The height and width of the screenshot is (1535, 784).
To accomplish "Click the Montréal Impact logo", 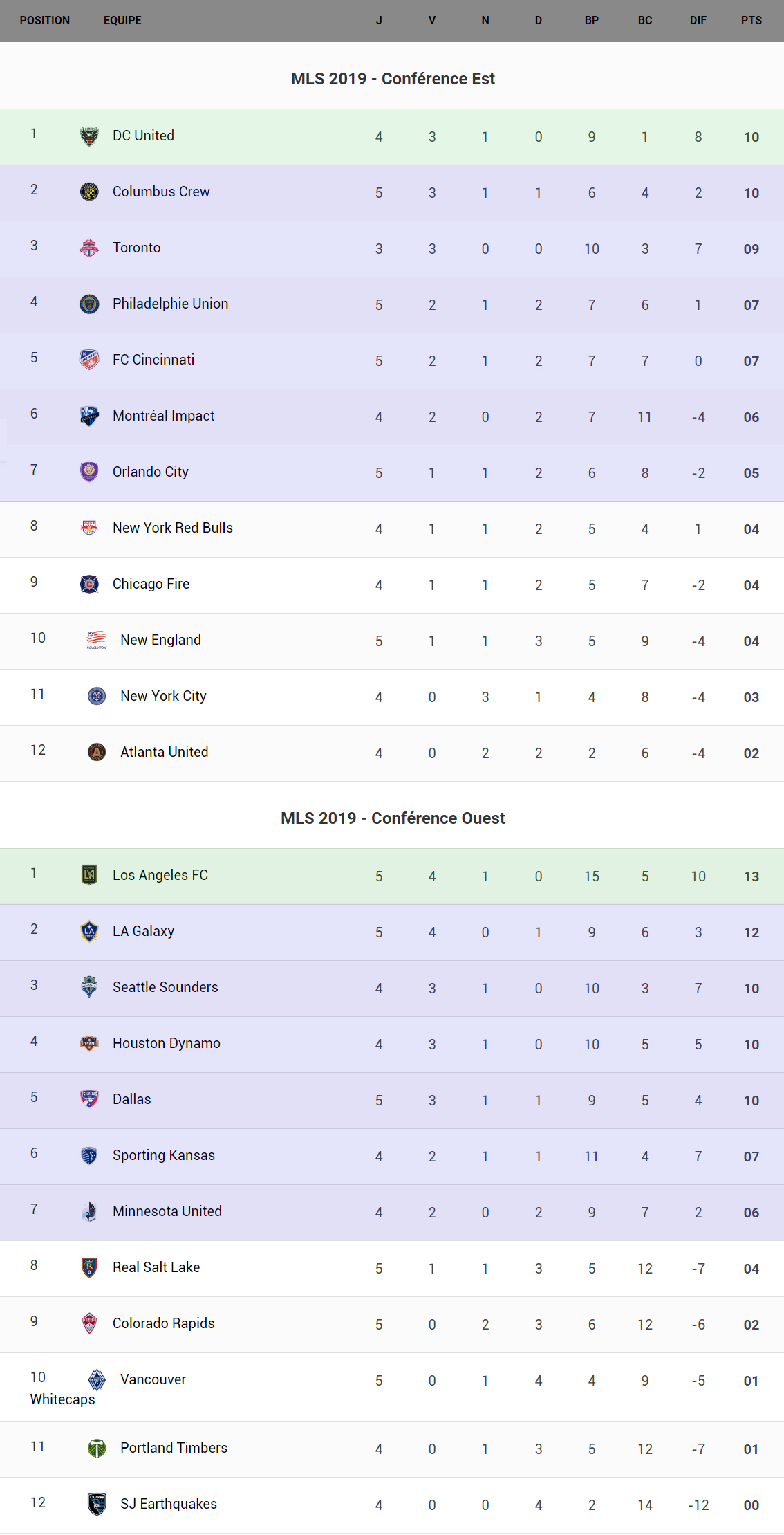I will pyautogui.click(x=89, y=416).
